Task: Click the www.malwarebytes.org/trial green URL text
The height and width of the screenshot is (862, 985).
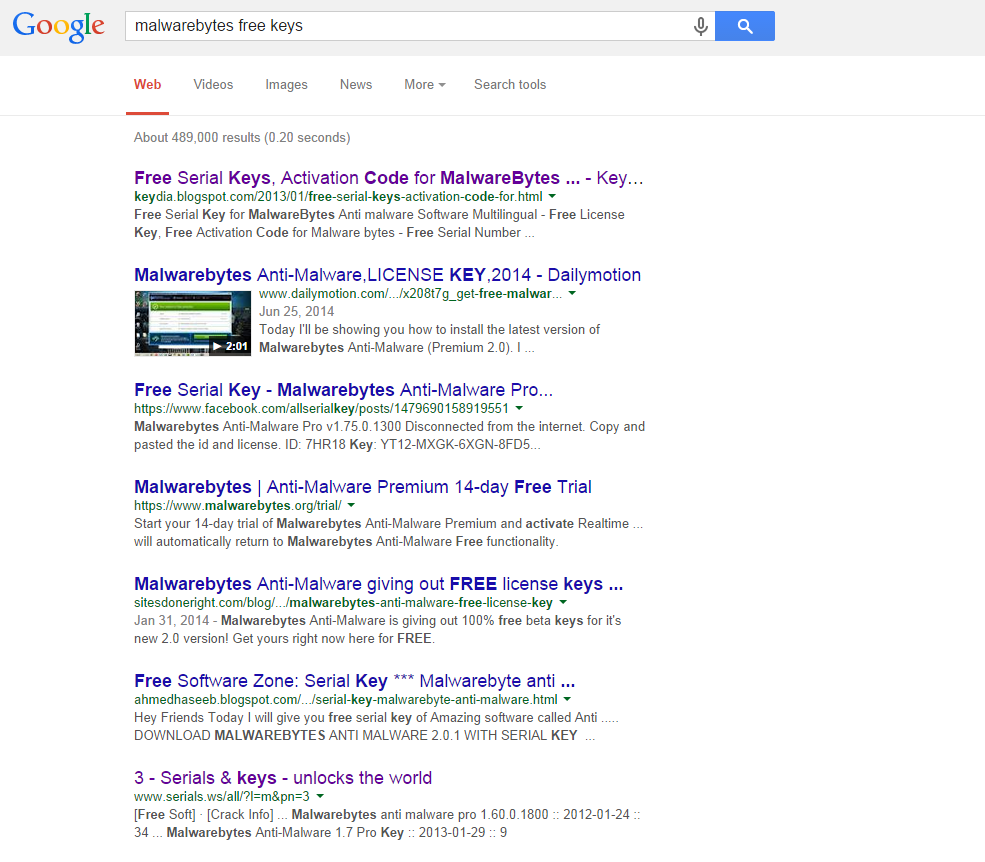Action: 237,506
